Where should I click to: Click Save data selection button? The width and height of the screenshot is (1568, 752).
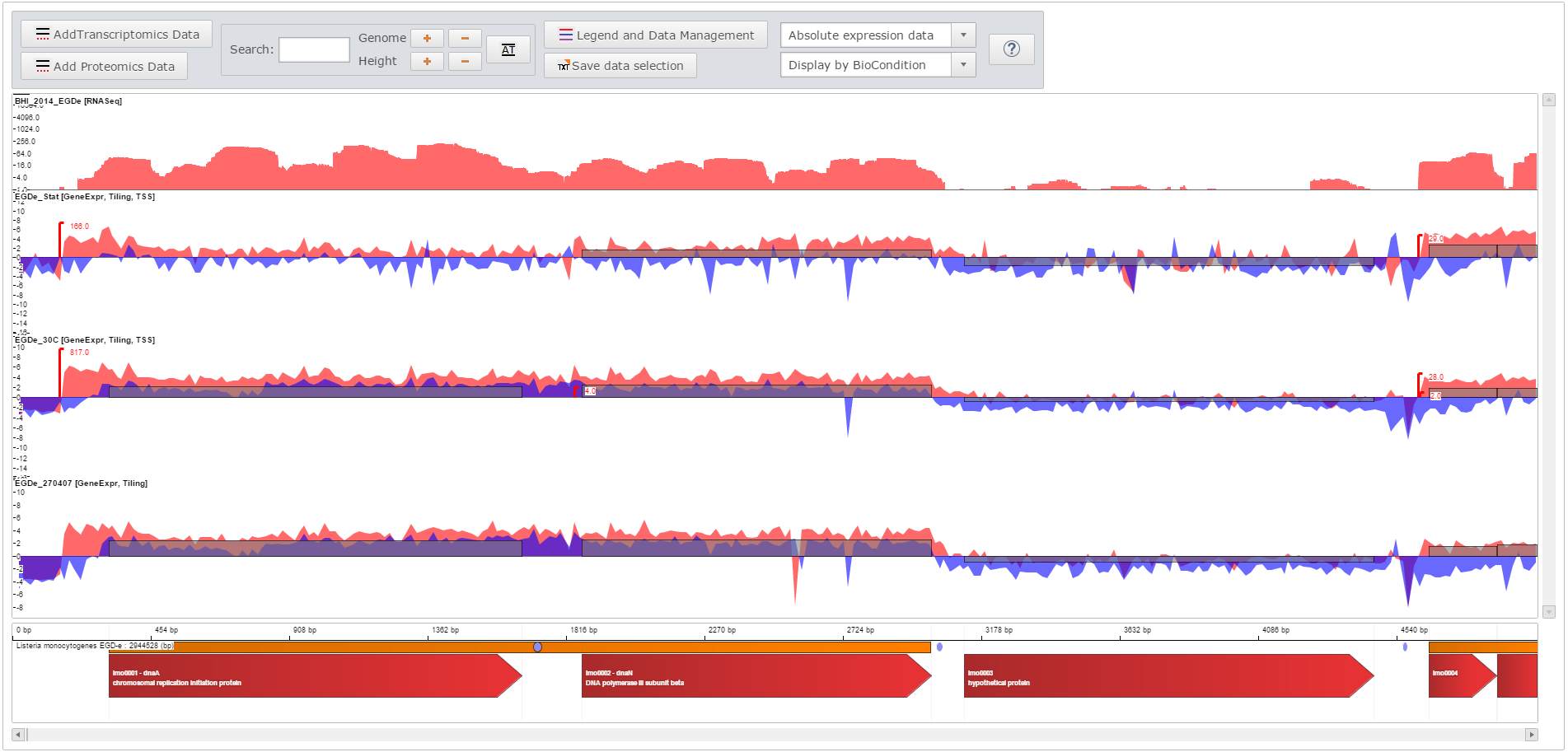pos(620,66)
